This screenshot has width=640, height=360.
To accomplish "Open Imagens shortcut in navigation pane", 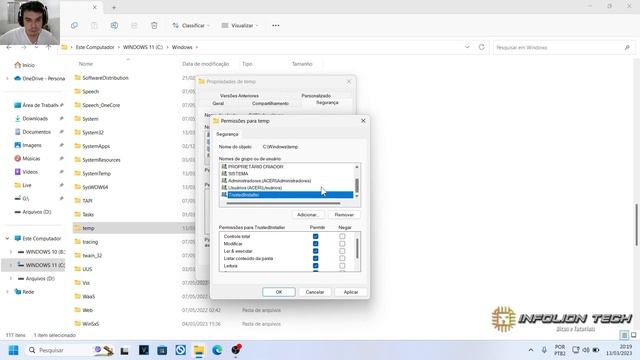I will [32, 145].
